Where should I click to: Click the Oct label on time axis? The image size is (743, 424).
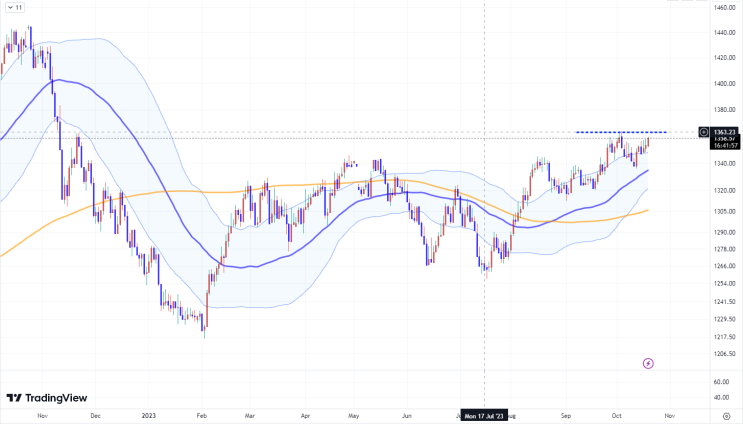[616, 416]
